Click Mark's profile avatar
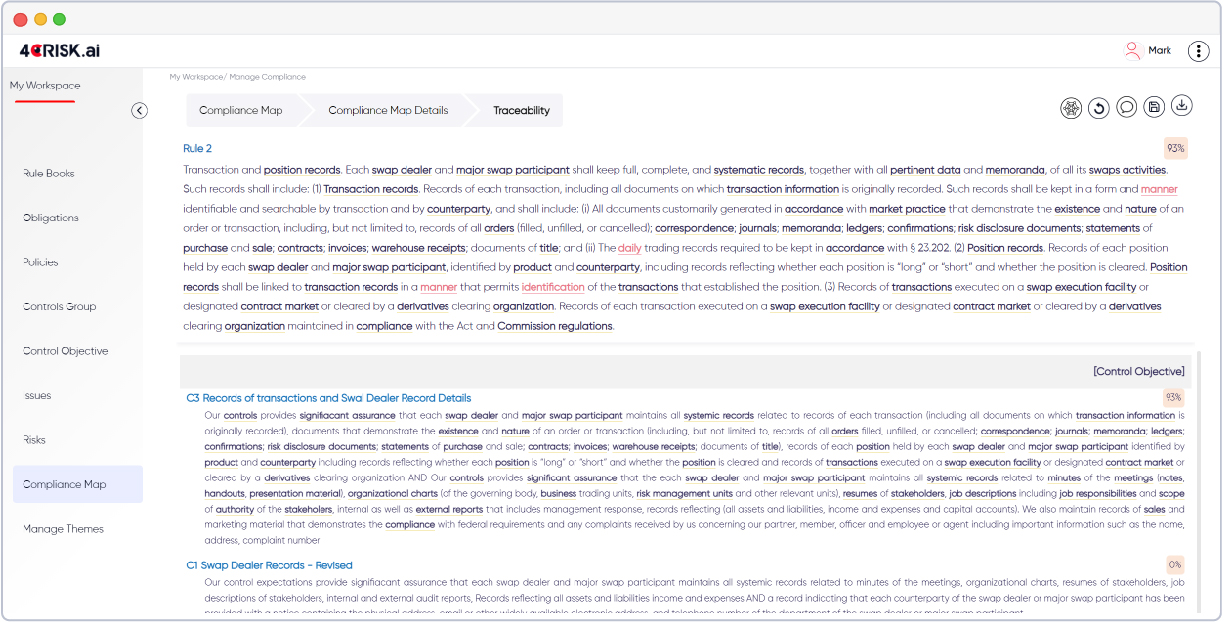 point(1132,50)
